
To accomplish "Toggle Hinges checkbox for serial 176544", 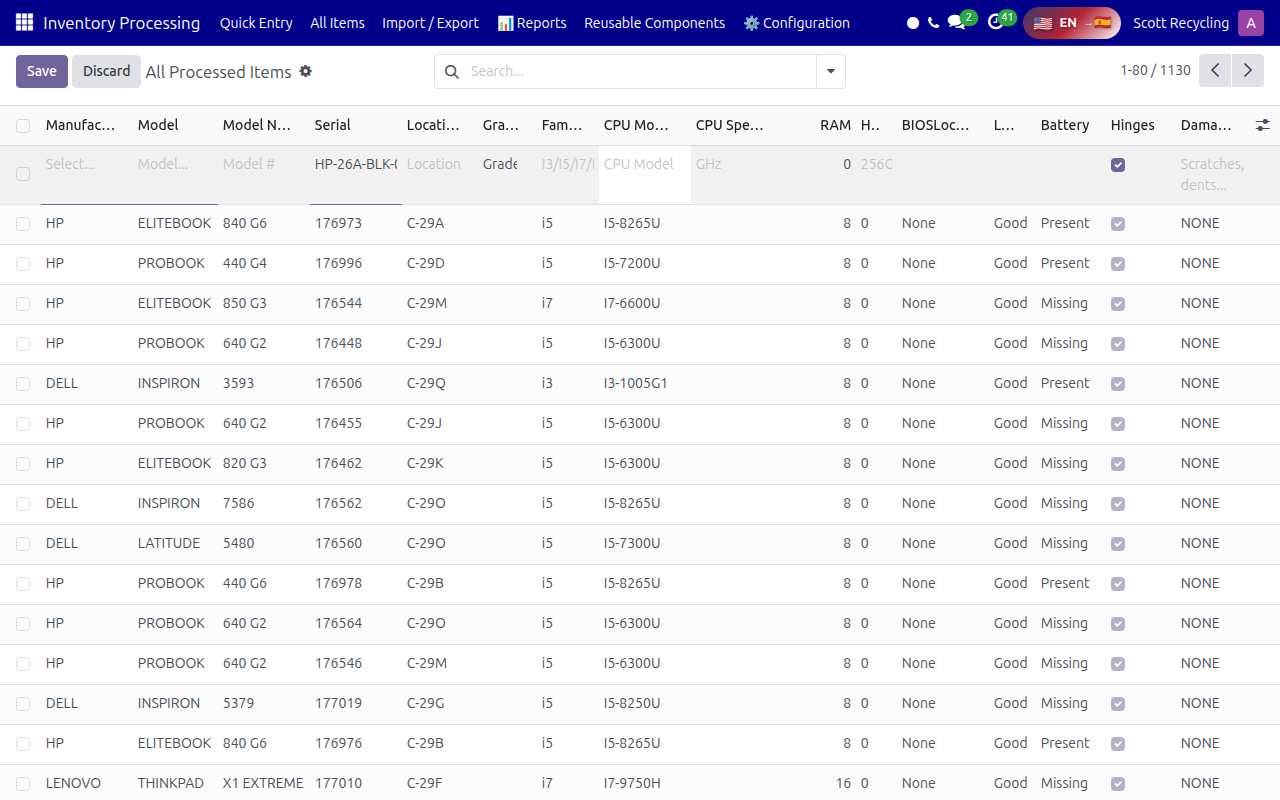I will tap(1118, 304).
